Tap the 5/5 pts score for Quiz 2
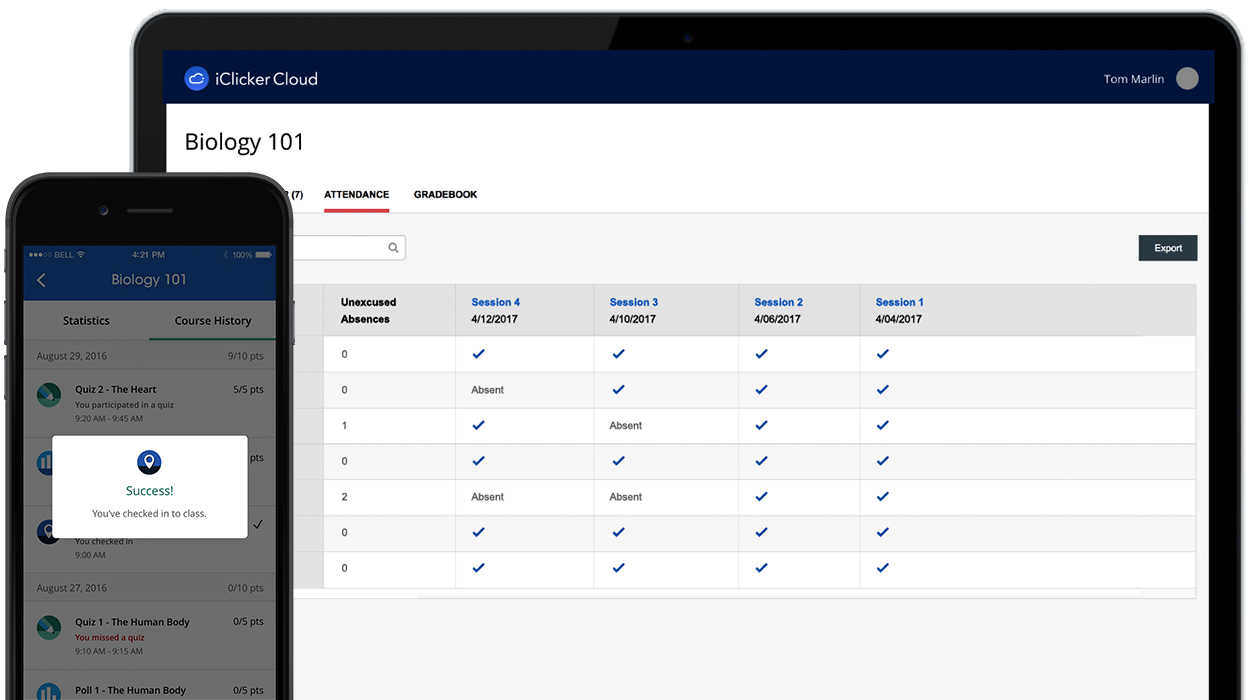Image resolution: width=1250 pixels, height=700 pixels. tap(249, 390)
